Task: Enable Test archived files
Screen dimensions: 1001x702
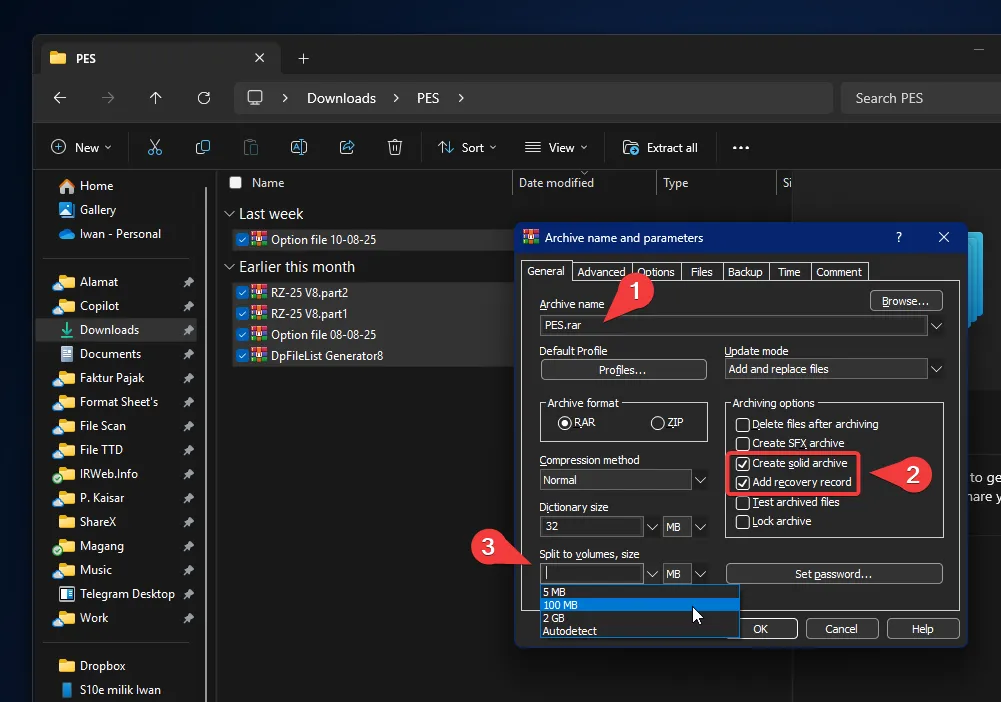Action: tap(743, 502)
